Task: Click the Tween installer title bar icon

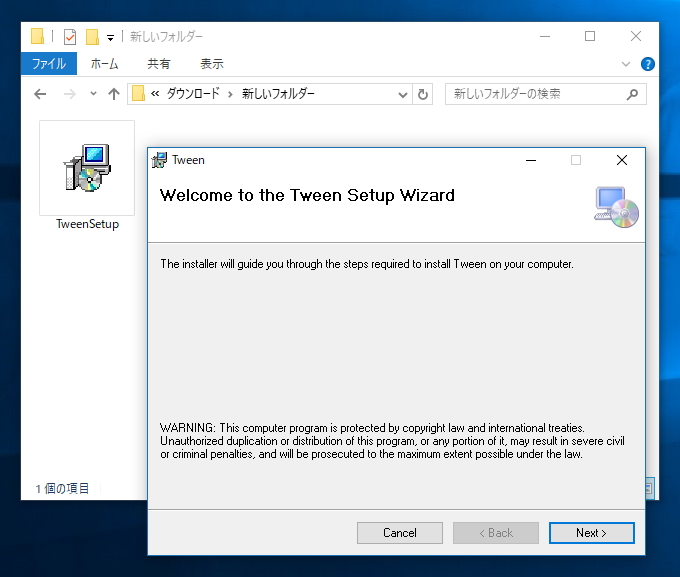Action: pos(159,160)
